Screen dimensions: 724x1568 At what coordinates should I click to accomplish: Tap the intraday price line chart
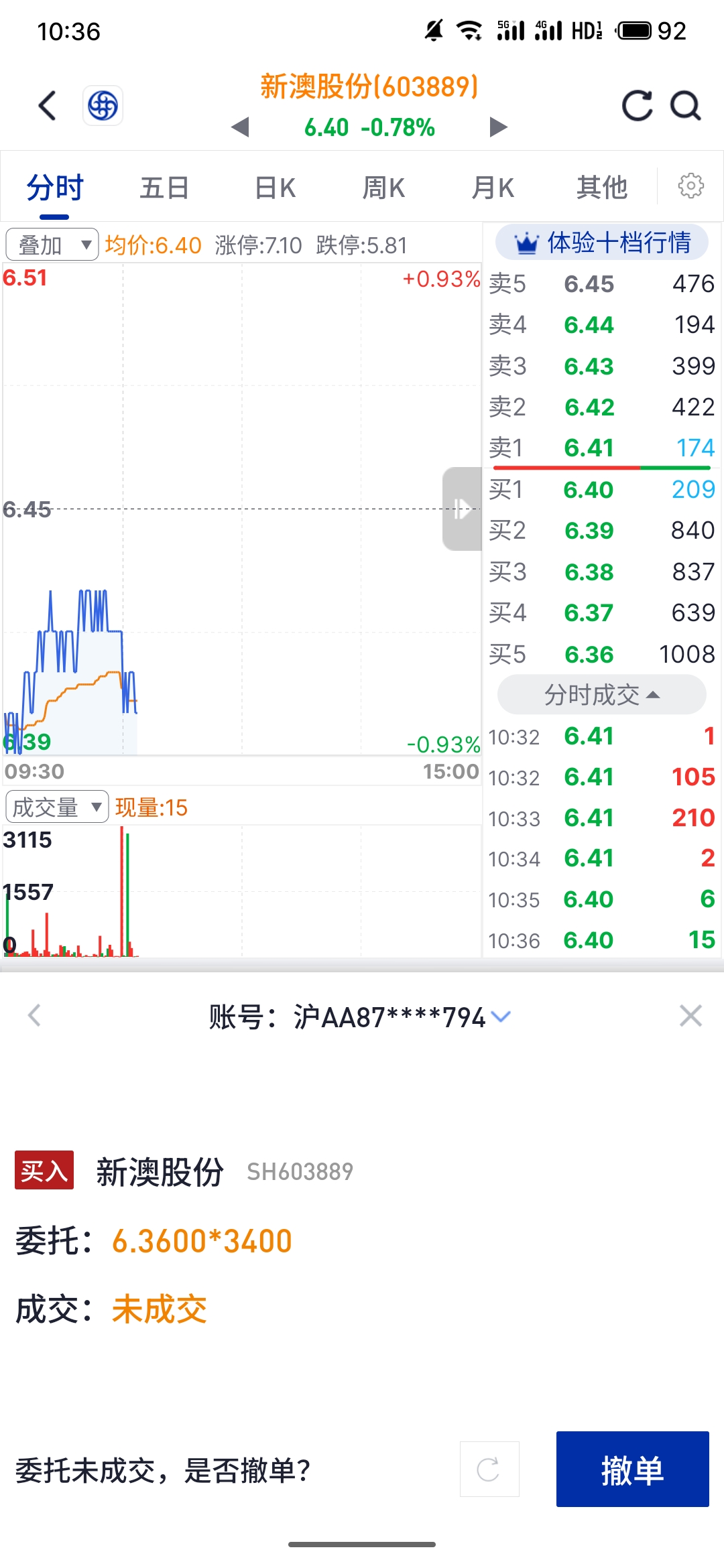click(x=242, y=509)
